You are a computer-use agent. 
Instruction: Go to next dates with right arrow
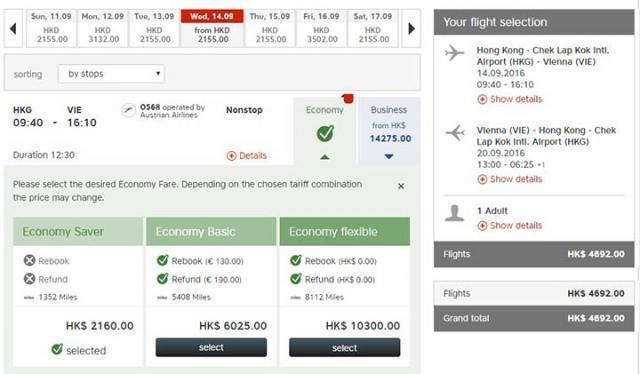[411, 29]
